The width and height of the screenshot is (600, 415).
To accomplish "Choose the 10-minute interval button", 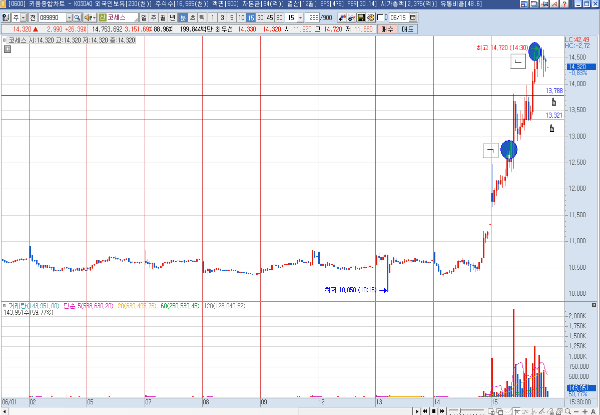I will click(x=241, y=18).
